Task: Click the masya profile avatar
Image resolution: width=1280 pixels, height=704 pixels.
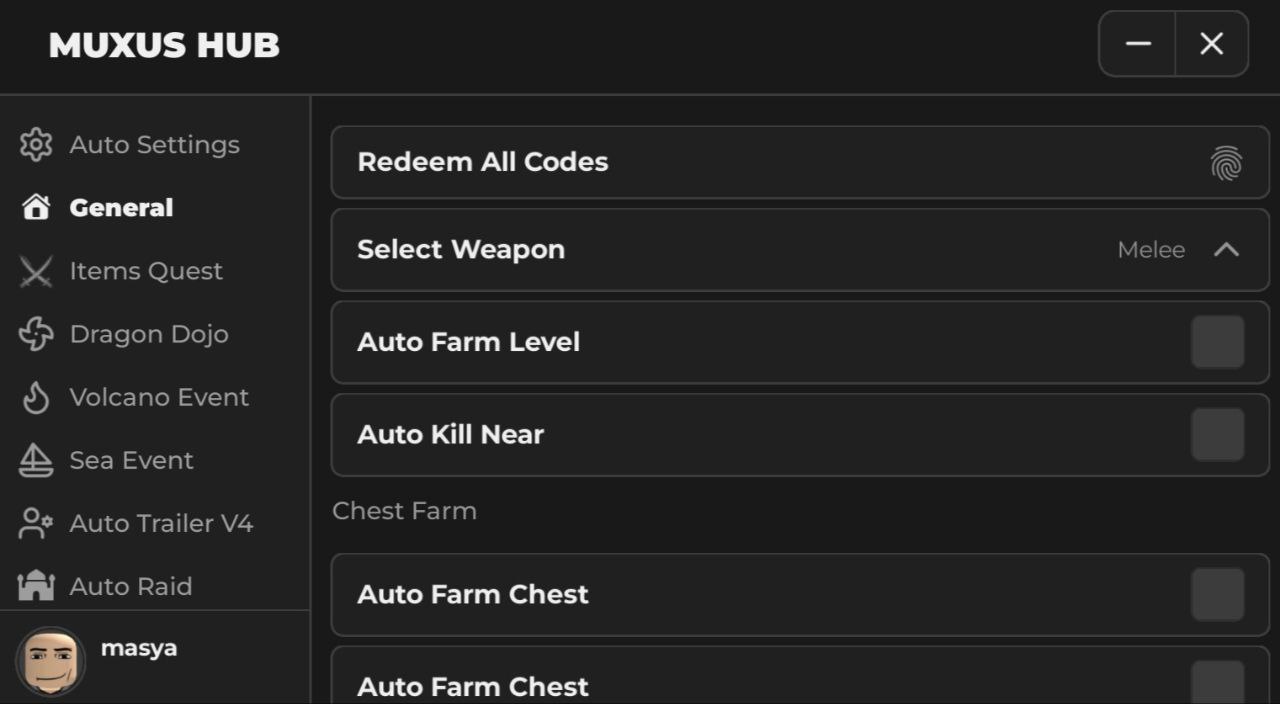Action: pyautogui.click(x=50, y=660)
